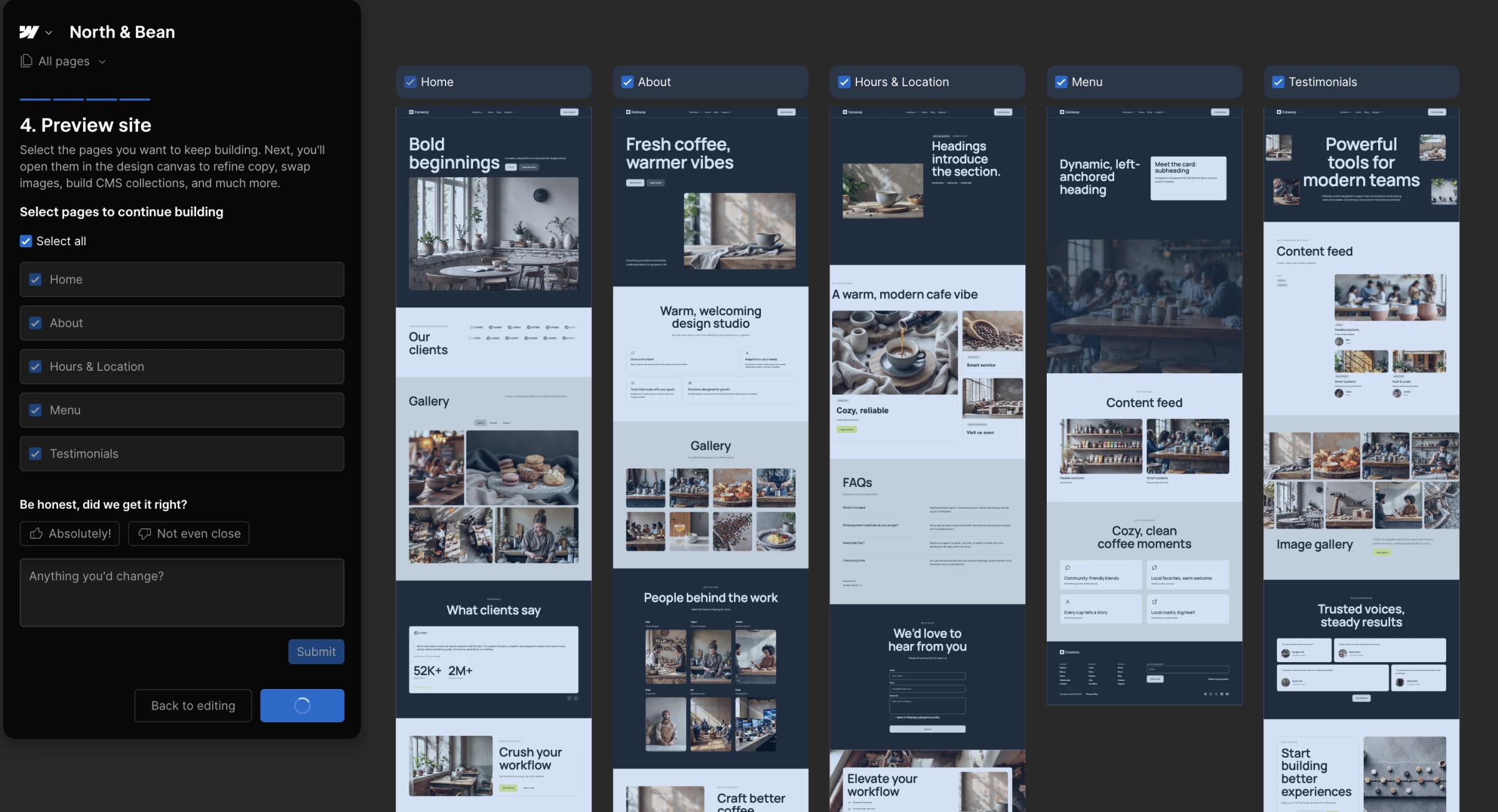Toggle the Select all checkbox
This screenshot has width=1498, height=812.
click(26, 241)
